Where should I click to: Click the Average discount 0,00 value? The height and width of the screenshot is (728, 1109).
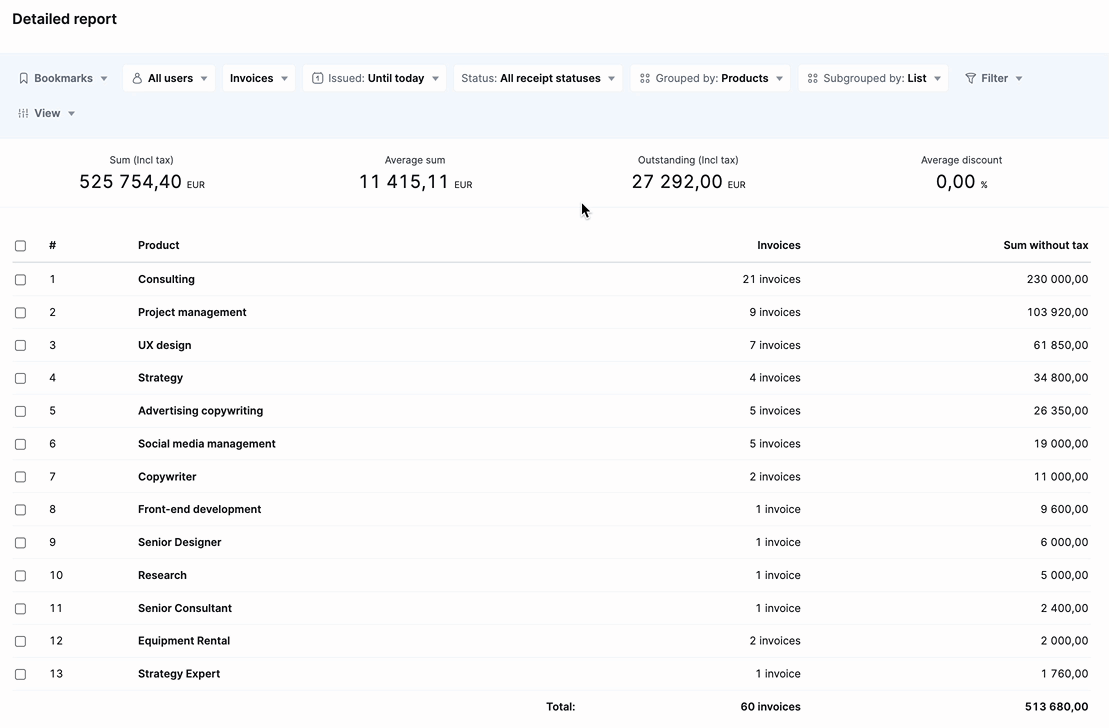point(961,183)
